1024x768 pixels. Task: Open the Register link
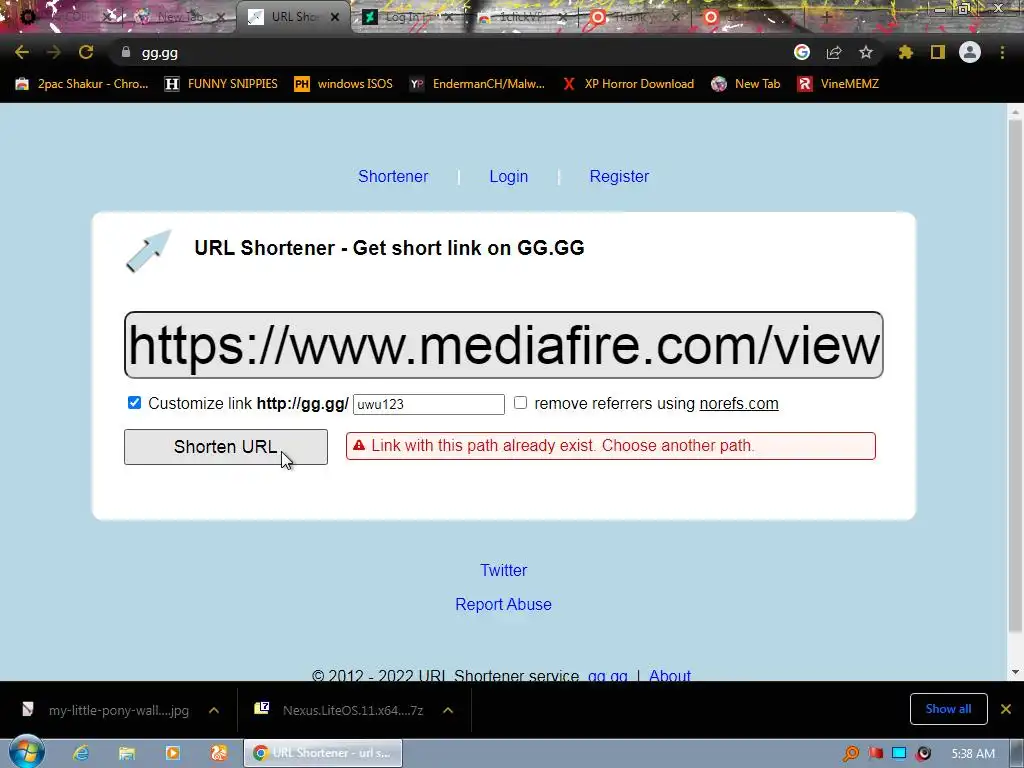pos(619,176)
